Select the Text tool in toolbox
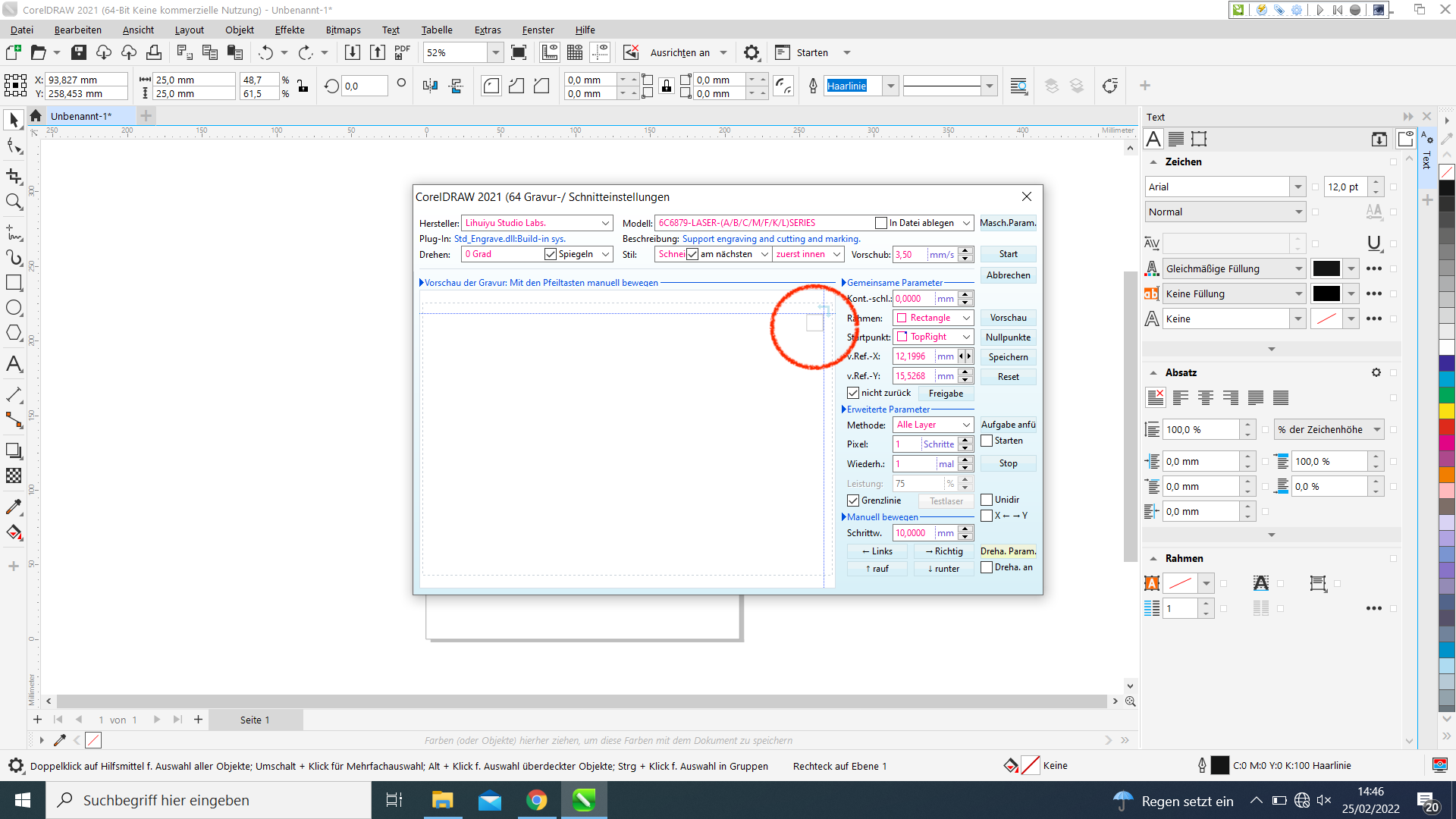 14,364
